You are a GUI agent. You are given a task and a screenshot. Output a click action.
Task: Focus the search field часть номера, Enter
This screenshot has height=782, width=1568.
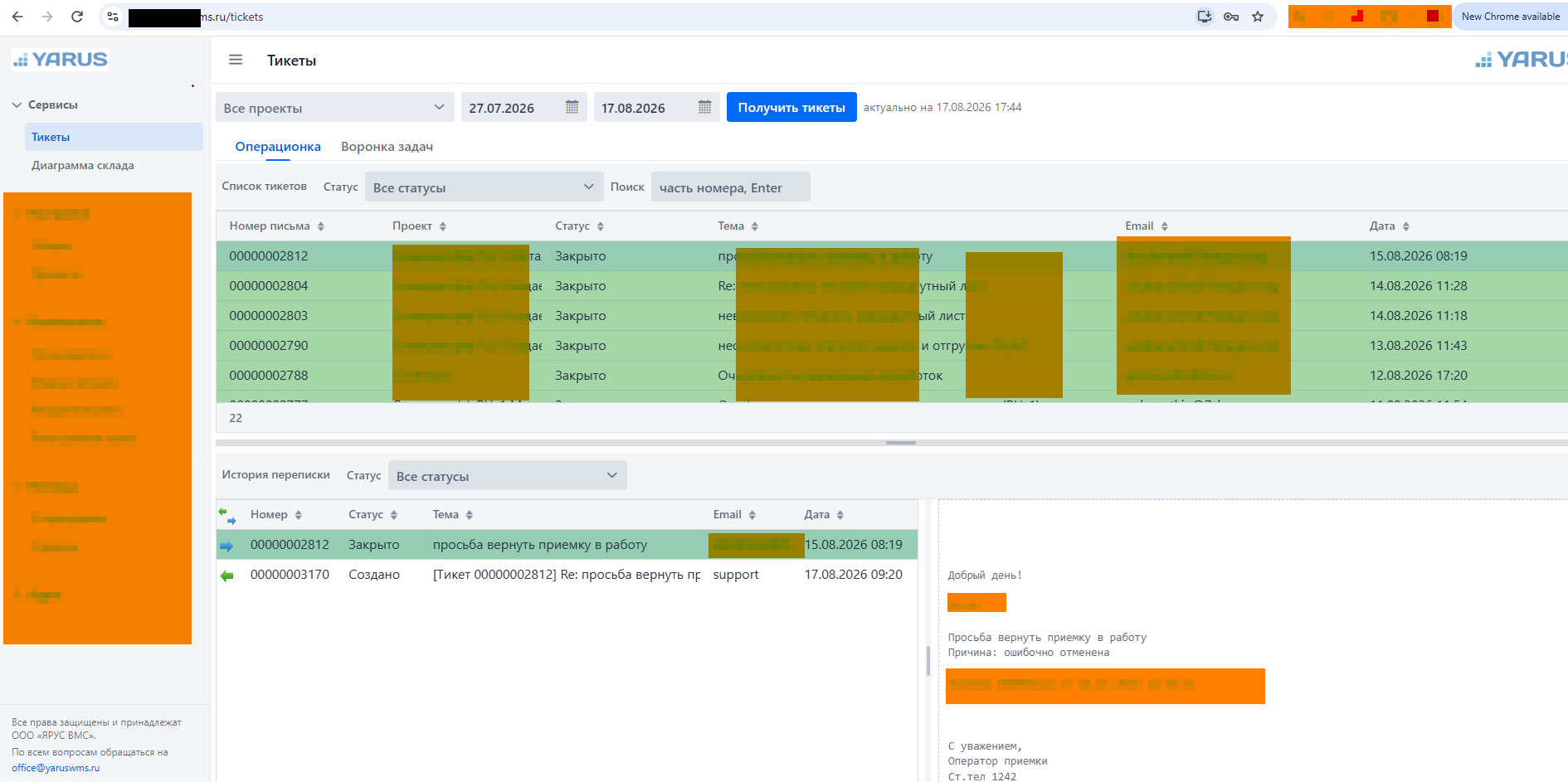coord(730,187)
